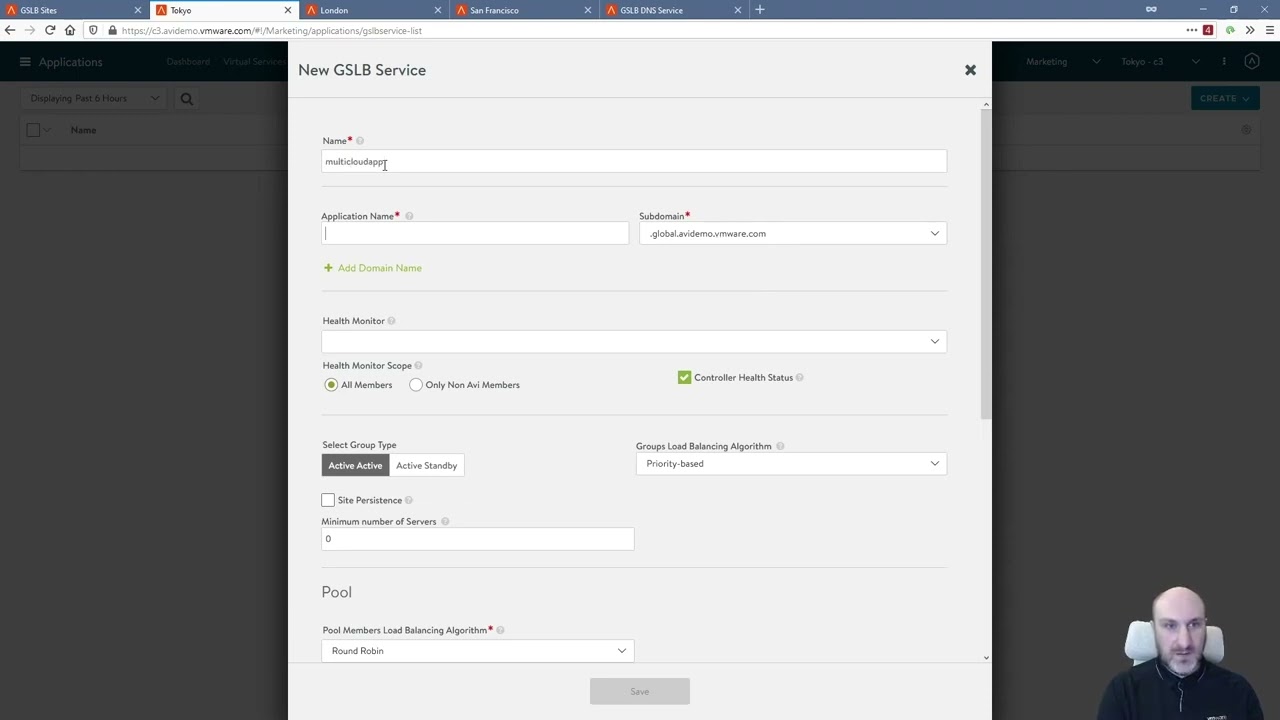Click the Health Monitor help icon

[391, 321]
